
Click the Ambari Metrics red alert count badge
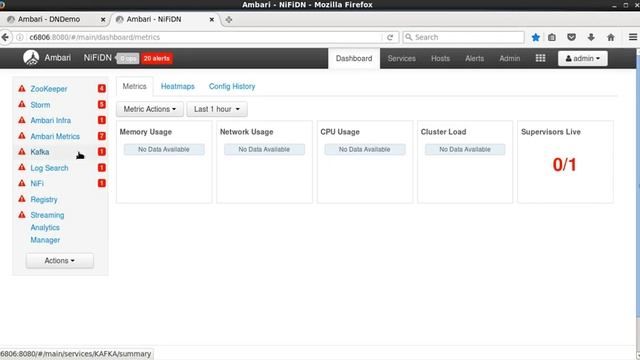(x=102, y=136)
